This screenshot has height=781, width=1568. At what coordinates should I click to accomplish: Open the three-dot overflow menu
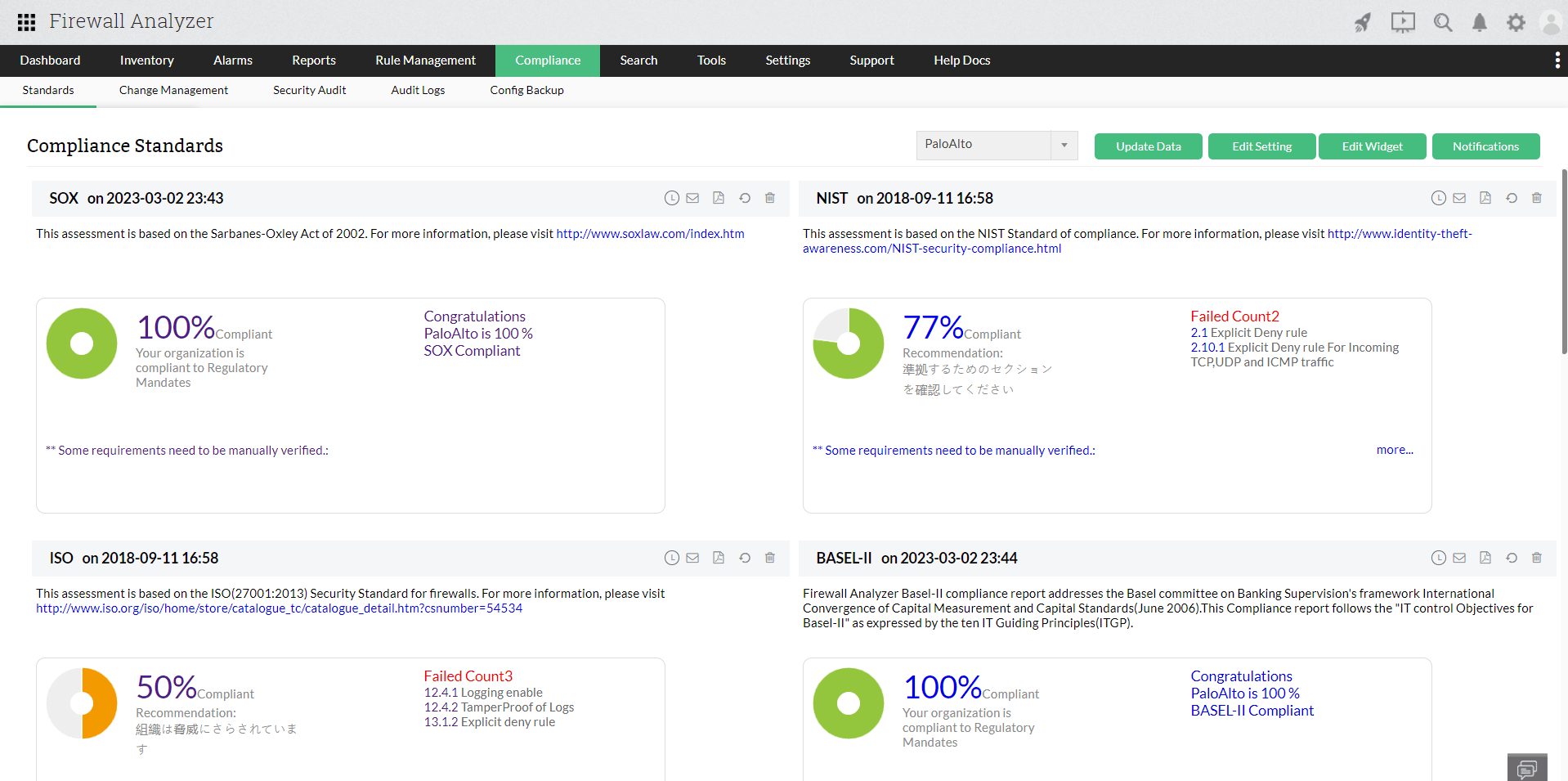point(1557,61)
